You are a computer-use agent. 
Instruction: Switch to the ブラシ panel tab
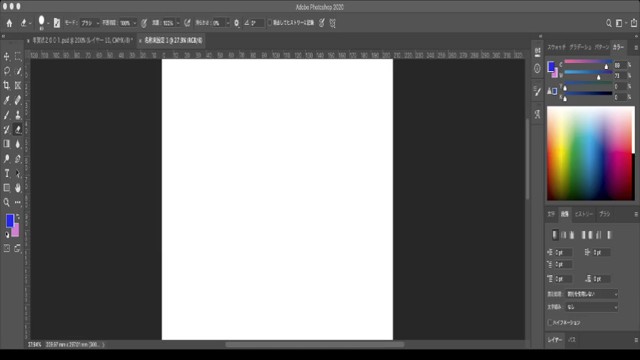(x=604, y=214)
